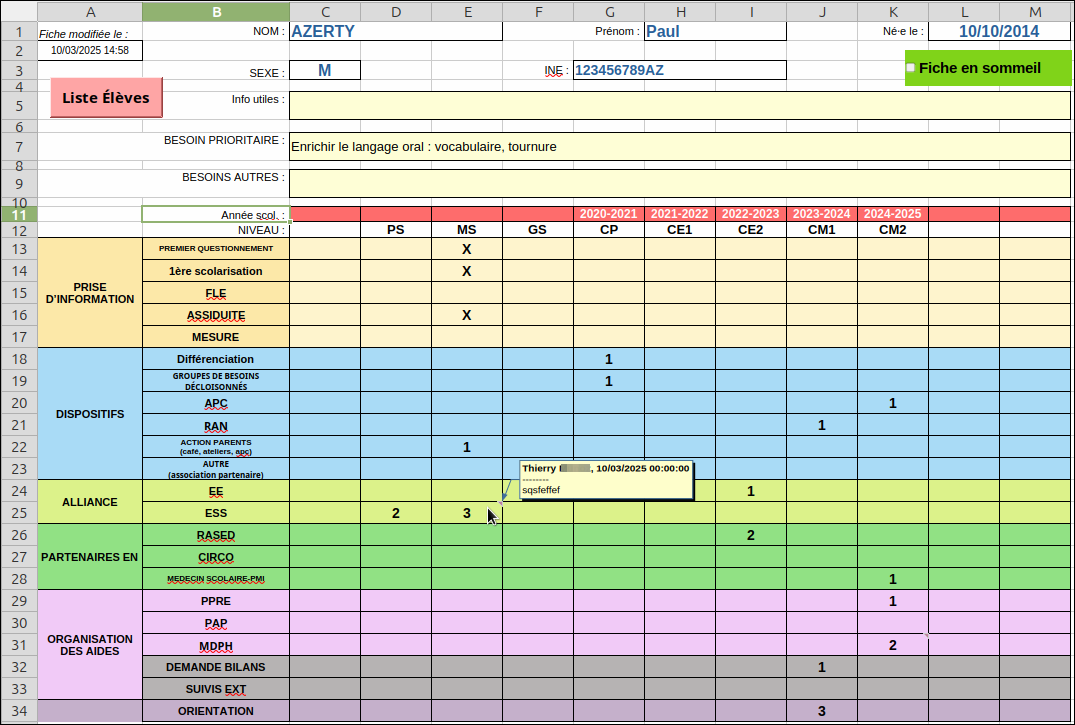1075x725 pixels.
Task: Click the select-all corner of the sheet
Action: click(19, 12)
